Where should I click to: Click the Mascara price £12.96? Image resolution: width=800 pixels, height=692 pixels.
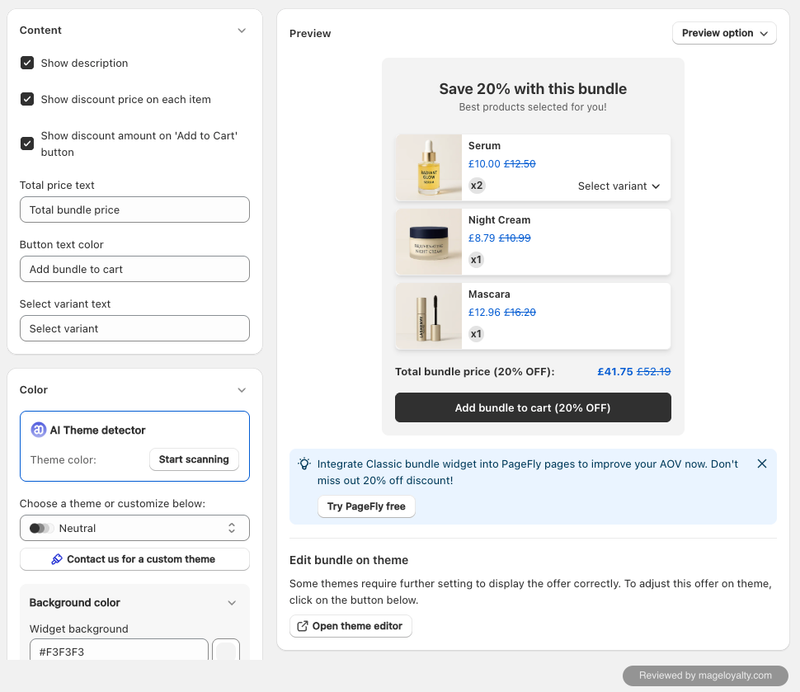click(484, 312)
